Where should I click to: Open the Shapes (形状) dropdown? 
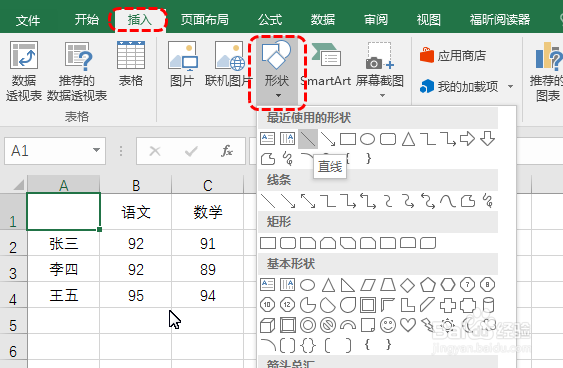(x=276, y=71)
